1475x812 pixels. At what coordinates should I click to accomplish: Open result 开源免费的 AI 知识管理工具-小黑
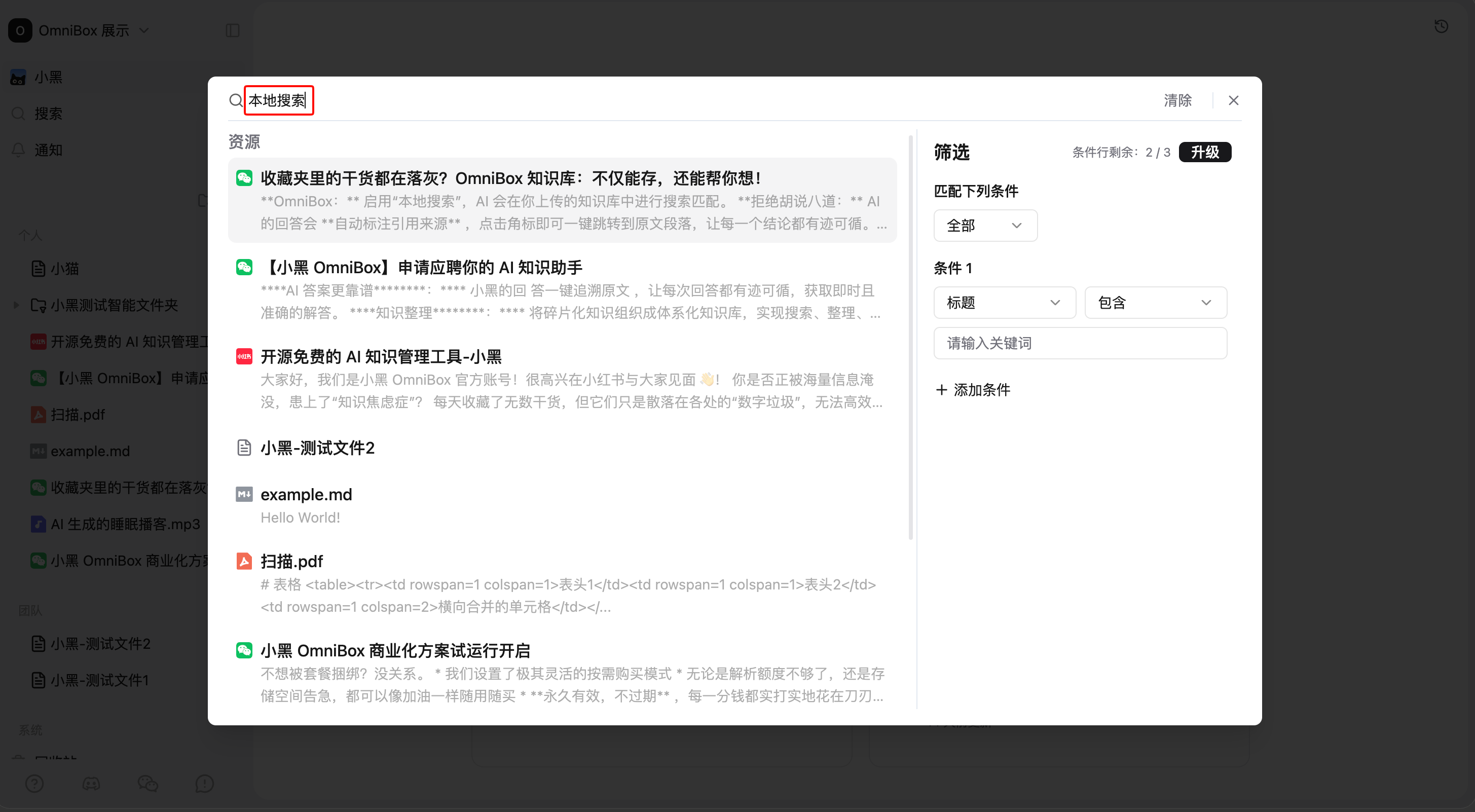point(562,379)
